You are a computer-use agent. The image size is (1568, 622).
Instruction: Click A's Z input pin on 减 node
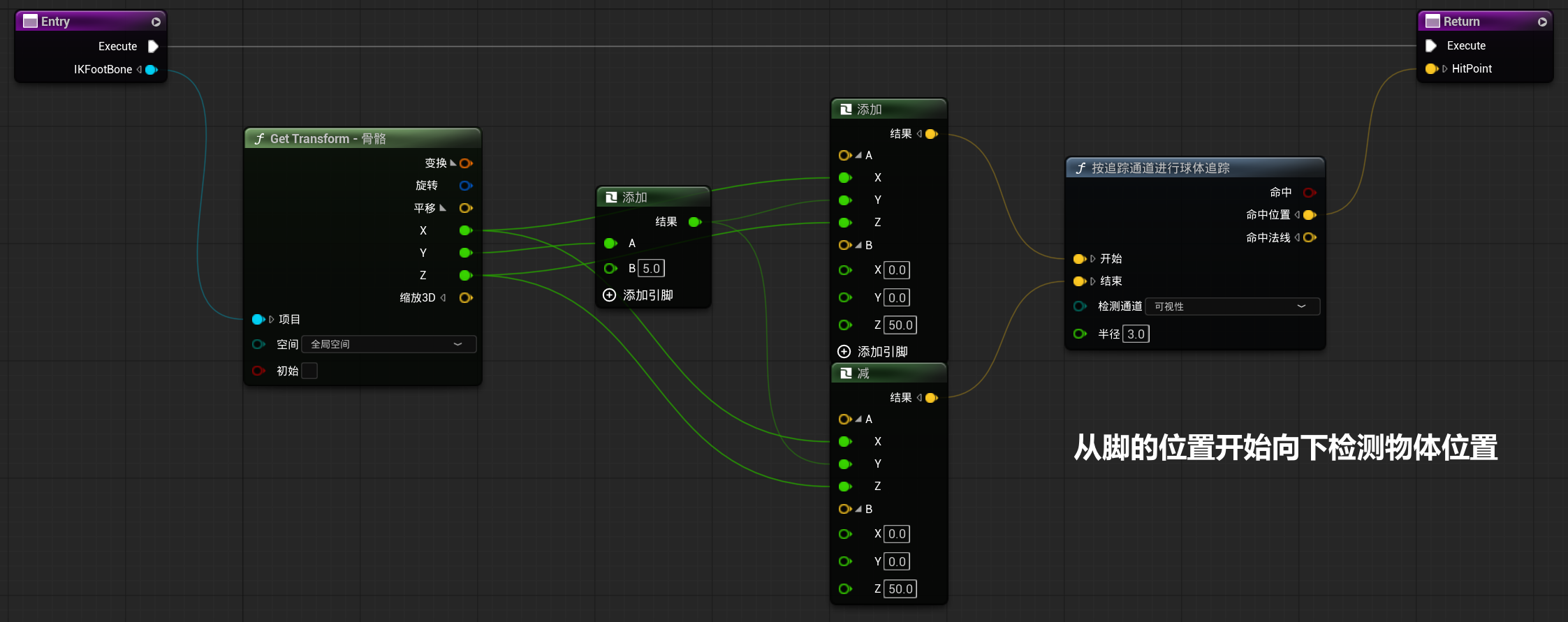(845, 487)
